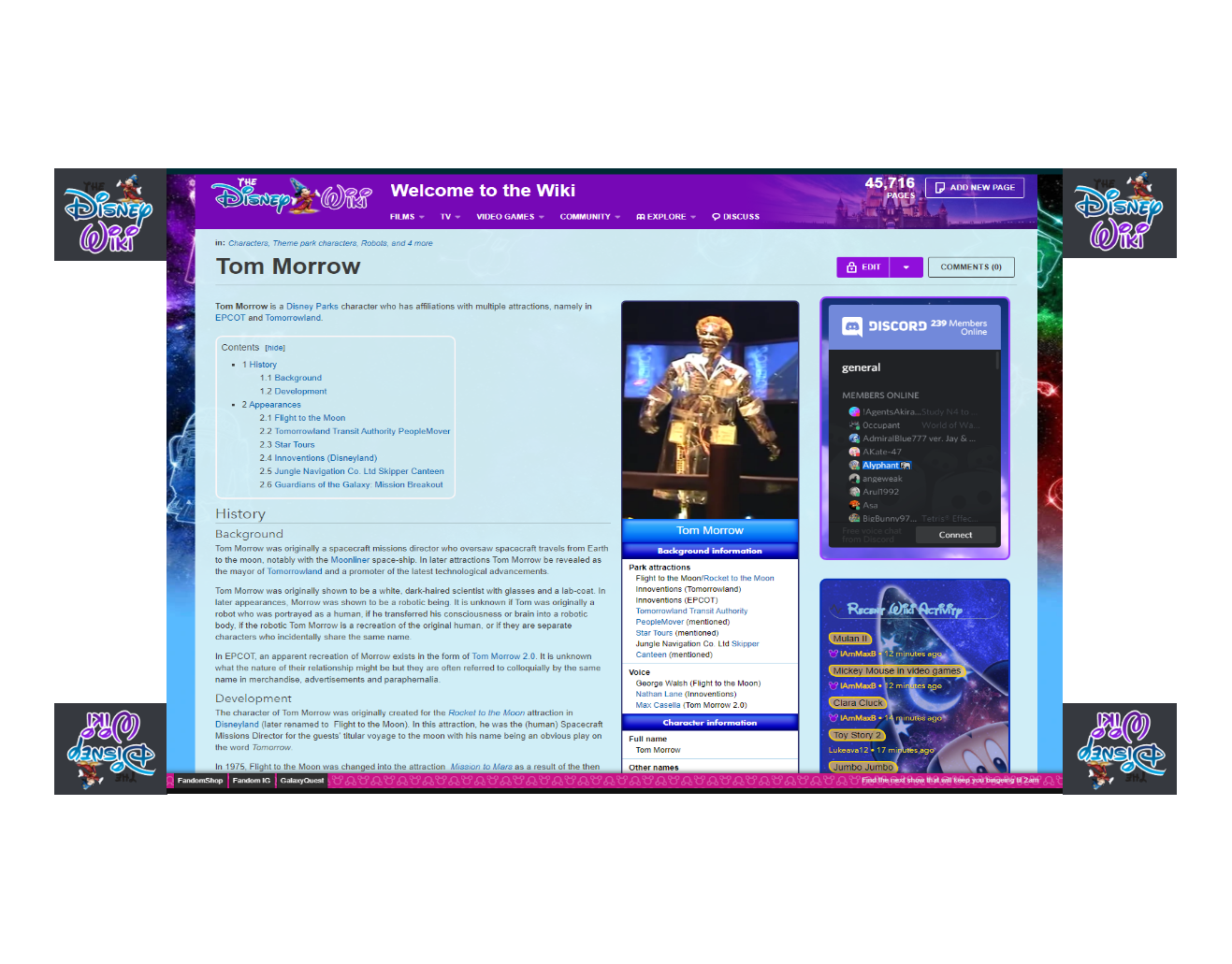The width and height of the screenshot is (1232, 964).
Task: Go to contents entry 1 History
Action: coord(259,365)
